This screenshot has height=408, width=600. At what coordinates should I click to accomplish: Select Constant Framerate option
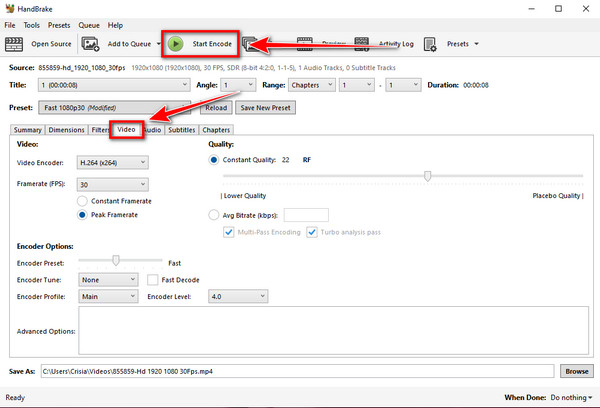coord(82,201)
